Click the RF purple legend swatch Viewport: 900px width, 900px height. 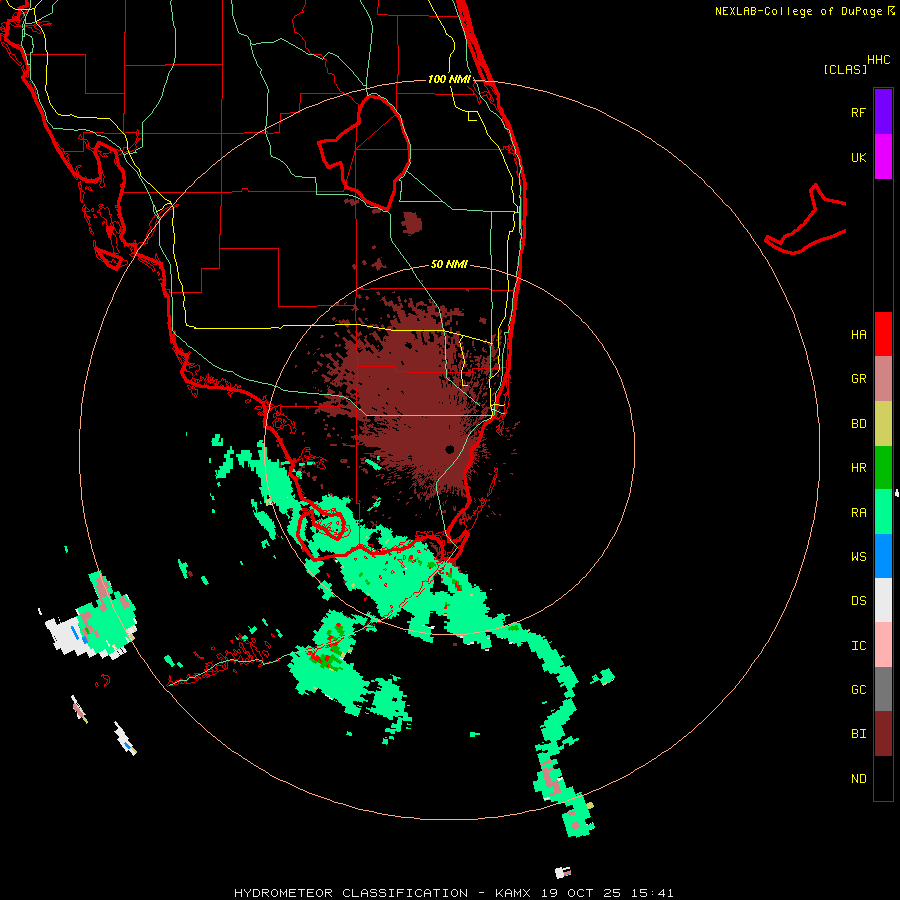point(883,112)
